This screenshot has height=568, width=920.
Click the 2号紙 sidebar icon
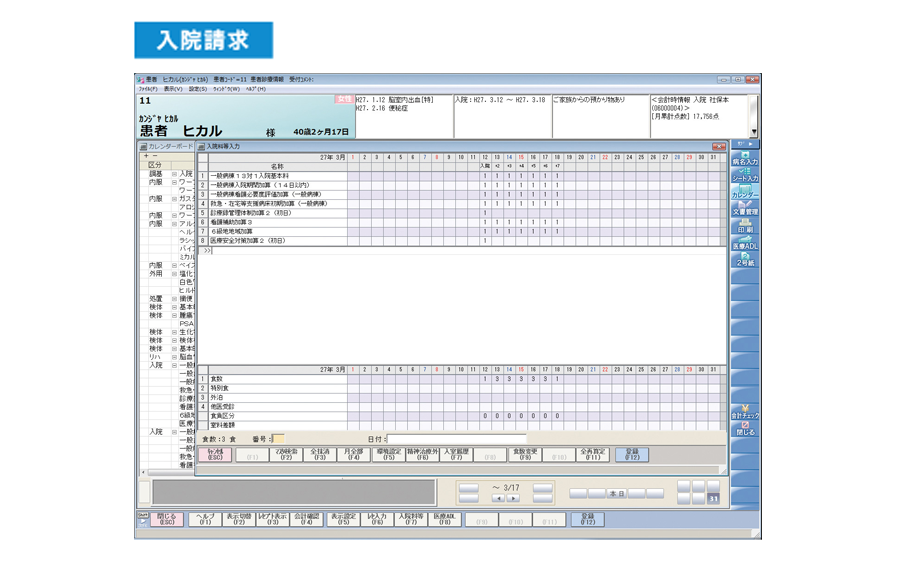pyautogui.click(x=745, y=259)
